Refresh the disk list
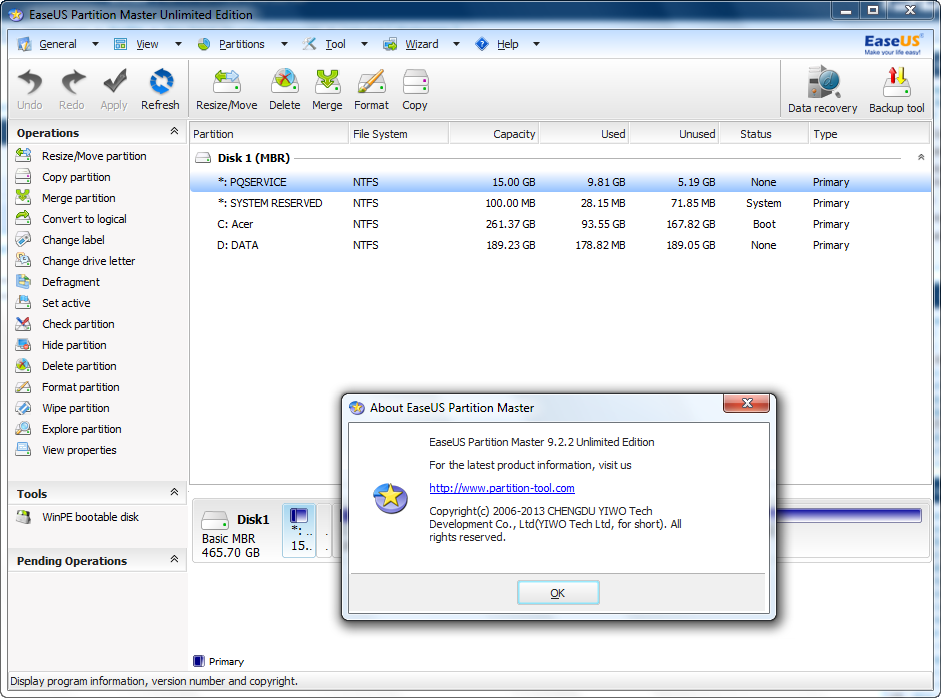941x698 pixels. coord(160,89)
